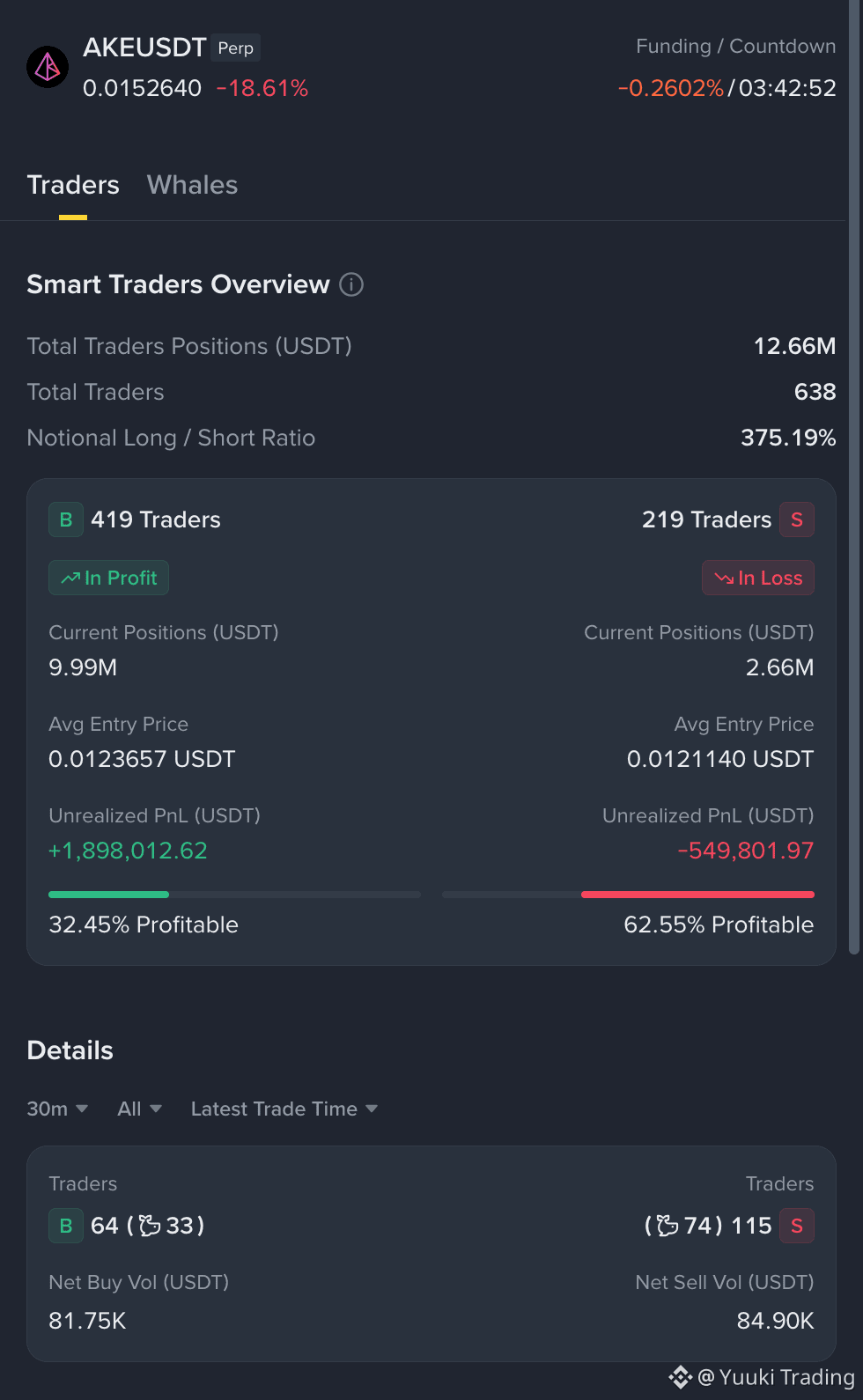The image size is (863, 1400).
Task: Click the Perp label next to AKEUSDT
Action: point(236,48)
